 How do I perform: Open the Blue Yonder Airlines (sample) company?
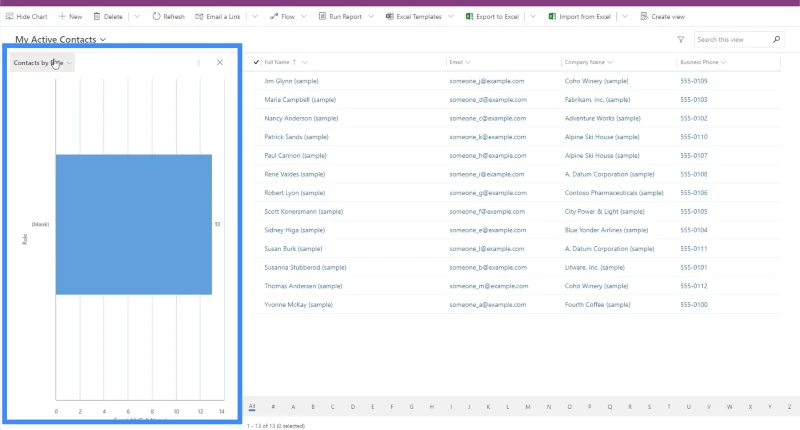point(606,230)
